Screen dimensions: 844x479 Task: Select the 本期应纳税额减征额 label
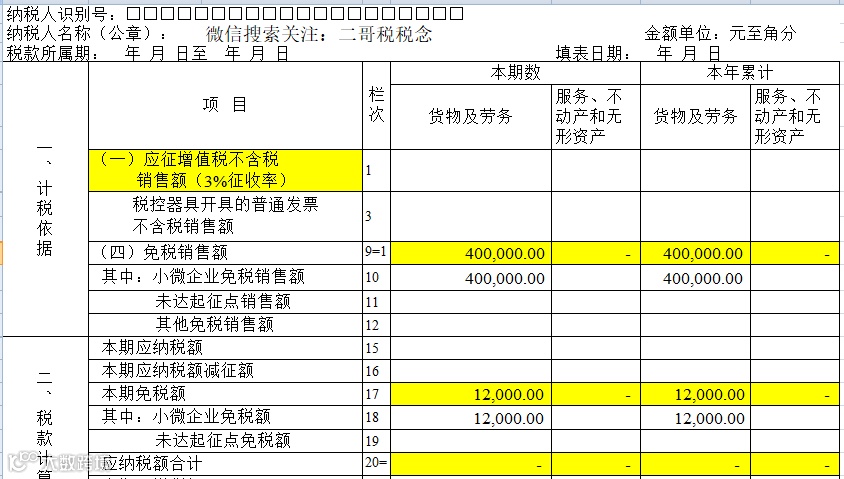[x=226, y=371]
